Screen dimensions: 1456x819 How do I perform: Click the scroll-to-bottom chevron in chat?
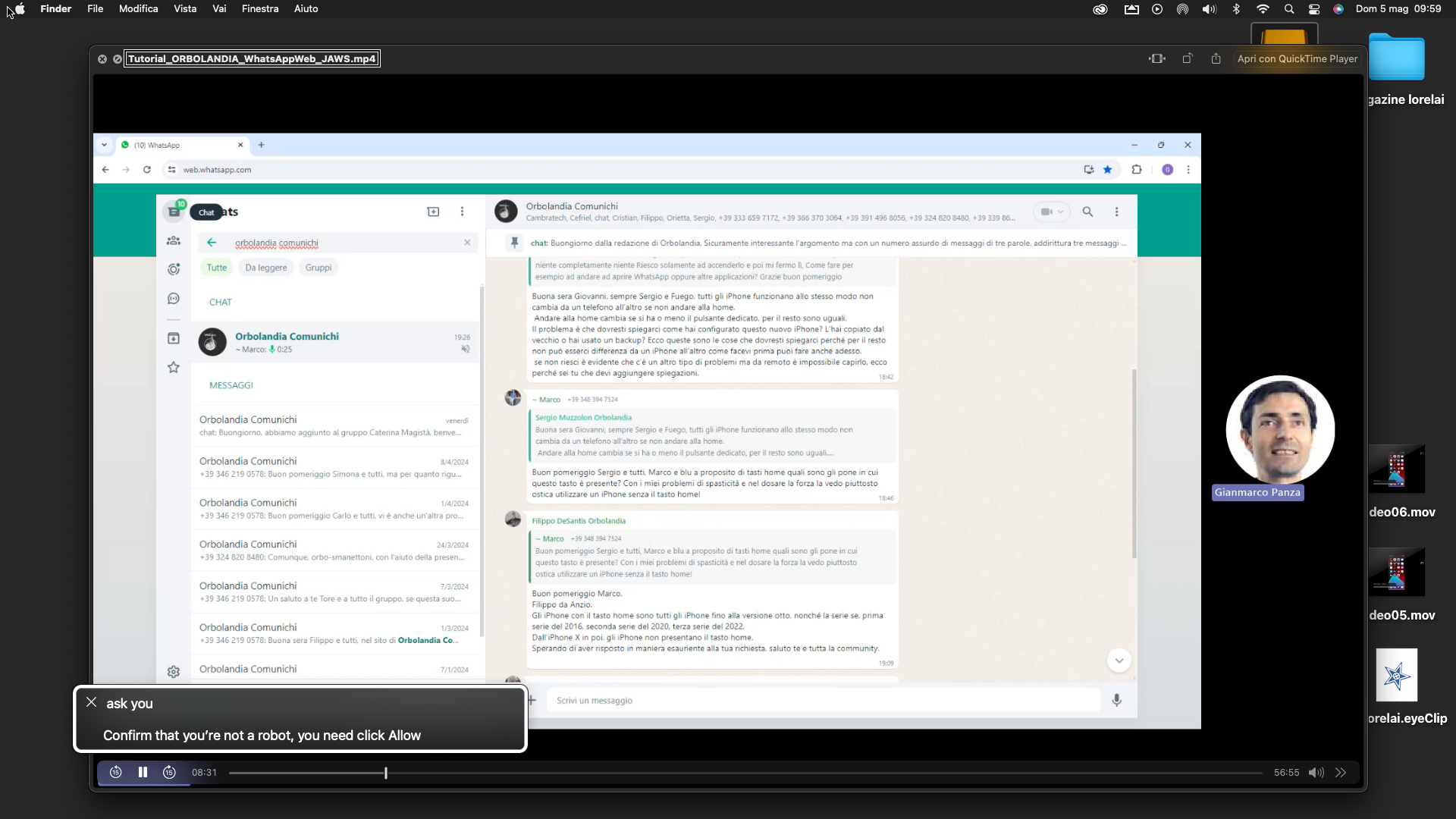click(1119, 661)
